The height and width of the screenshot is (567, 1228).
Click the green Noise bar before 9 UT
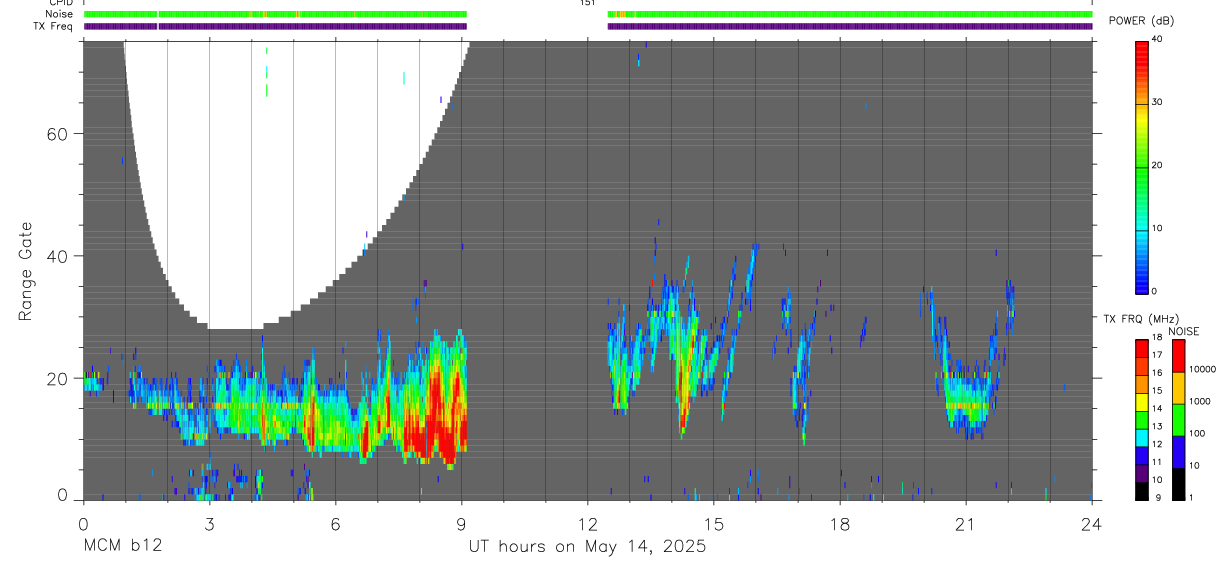[275, 14]
